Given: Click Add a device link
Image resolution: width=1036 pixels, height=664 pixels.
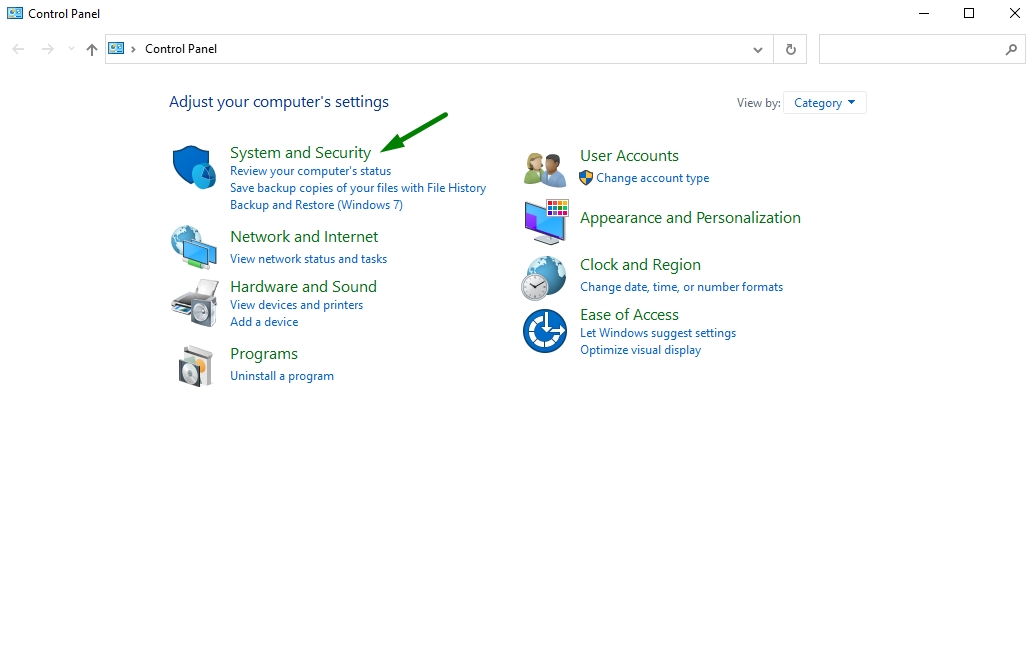Looking at the screenshot, I should pos(264,322).
